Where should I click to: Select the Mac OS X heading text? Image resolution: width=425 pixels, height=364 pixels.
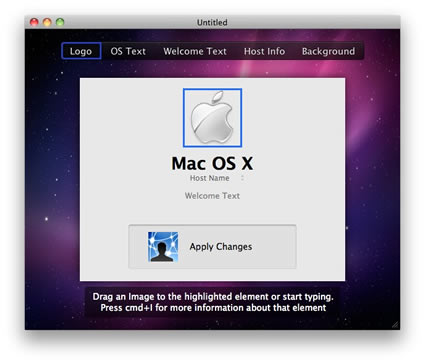(x=212, y=163)
